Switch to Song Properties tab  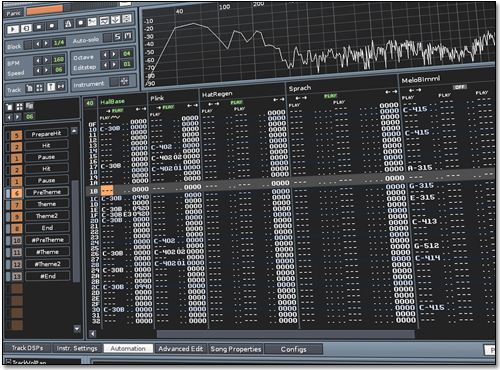pos(236,349)
